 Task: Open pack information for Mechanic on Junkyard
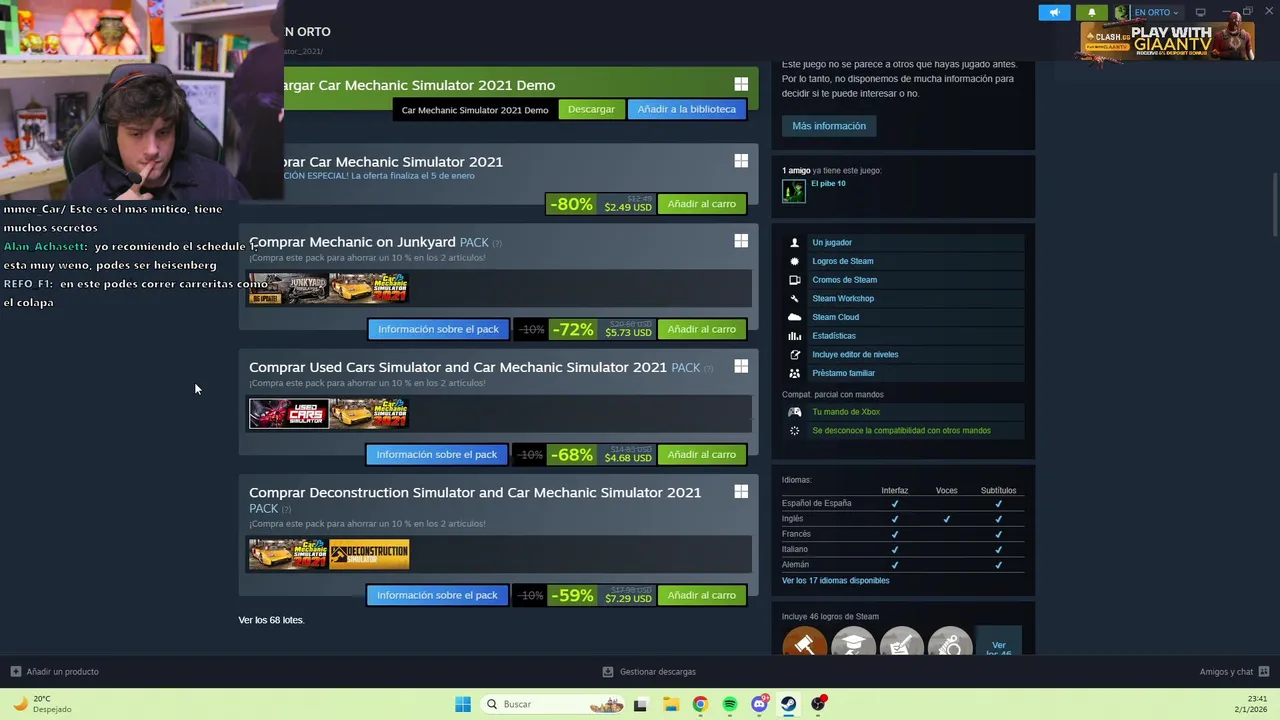click(x=438, y=329)
